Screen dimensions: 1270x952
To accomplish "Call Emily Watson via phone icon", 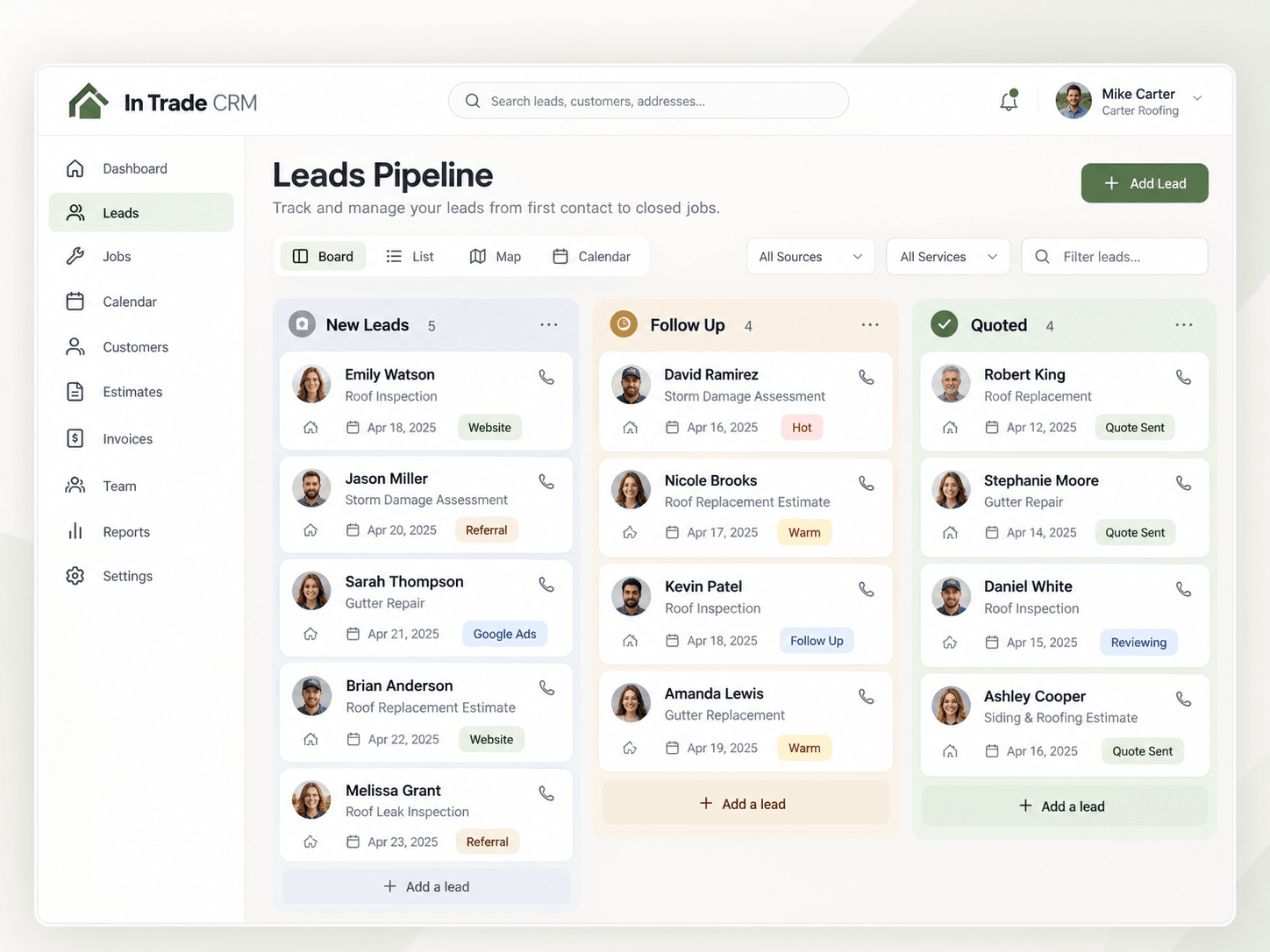I will [546, 377].
